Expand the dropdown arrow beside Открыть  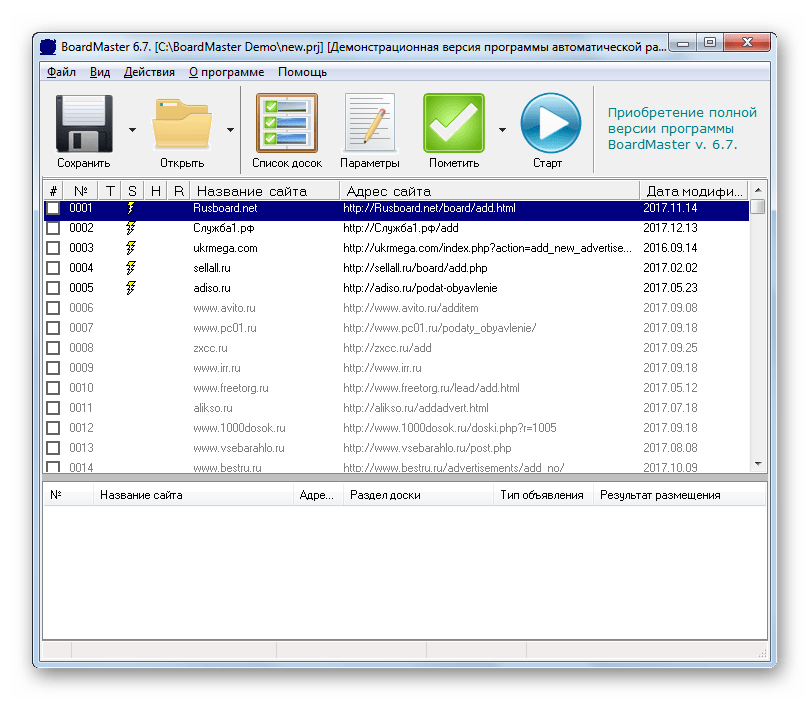click(230, 129)
